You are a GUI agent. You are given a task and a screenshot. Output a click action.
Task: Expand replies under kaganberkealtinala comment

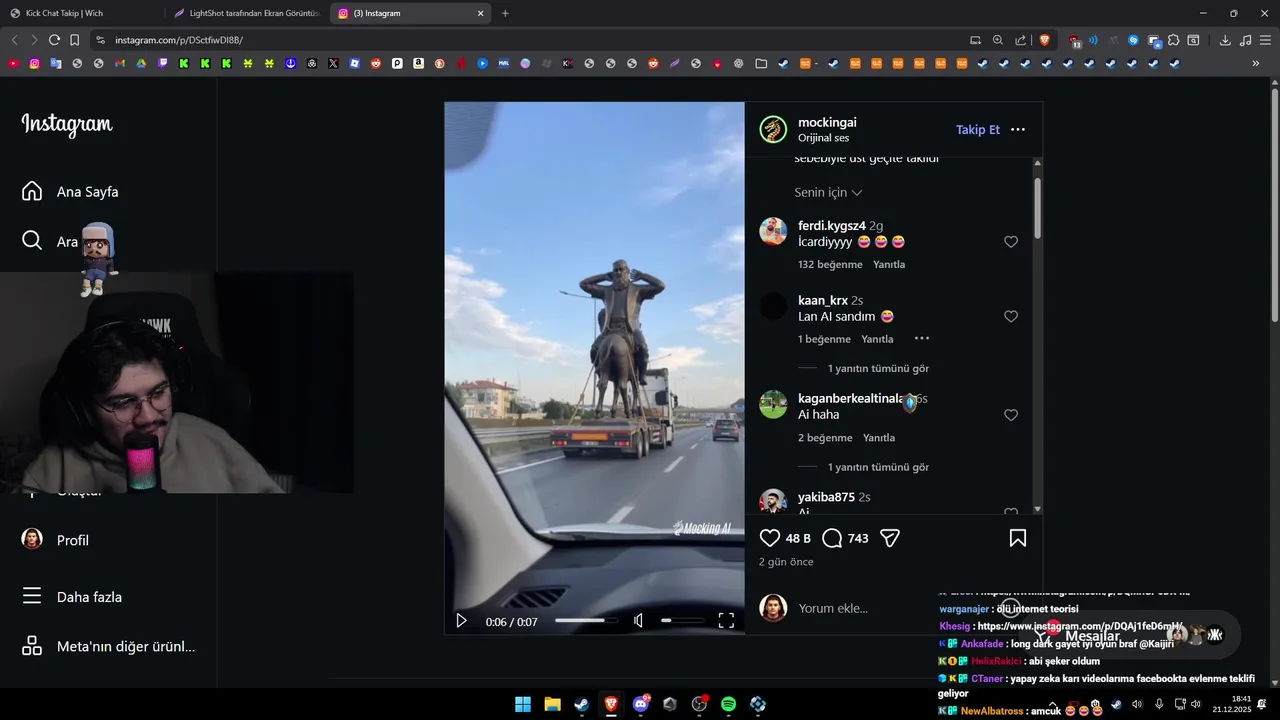point(878,467)
